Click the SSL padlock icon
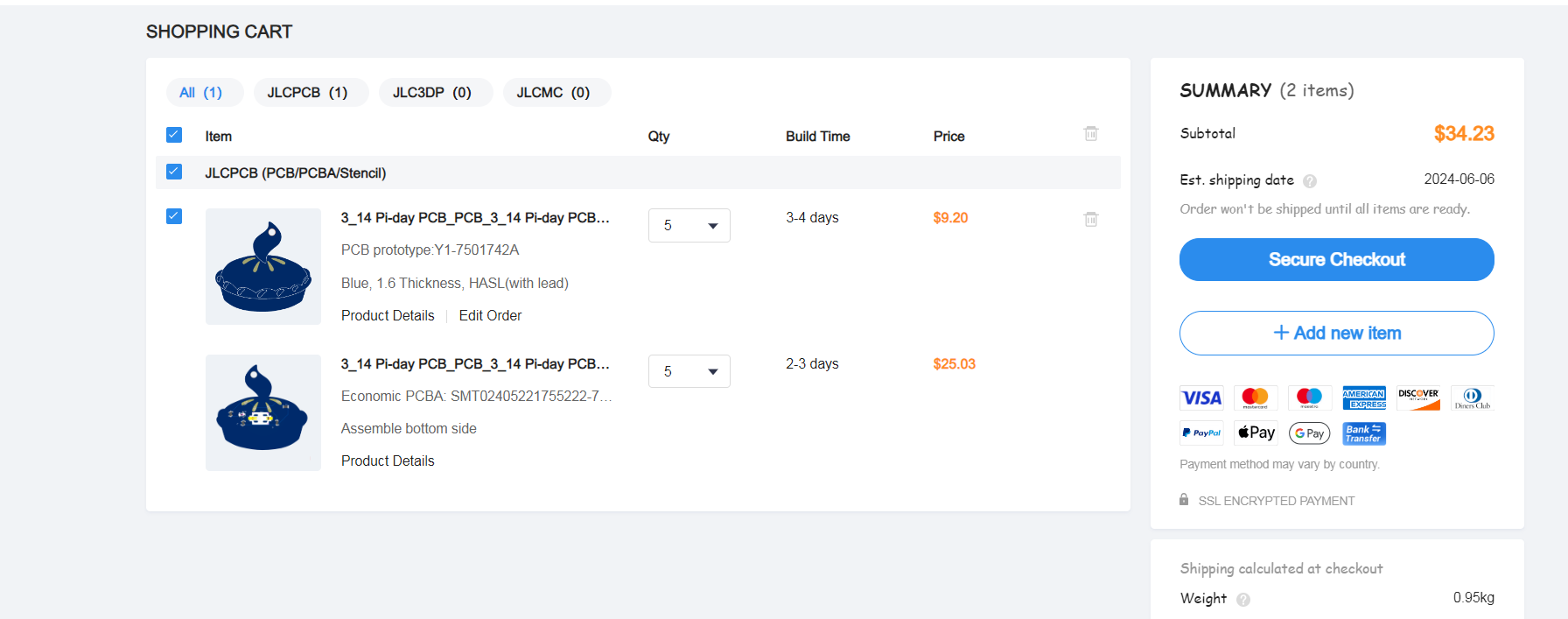1568x619 pixels. (1184, 500)
